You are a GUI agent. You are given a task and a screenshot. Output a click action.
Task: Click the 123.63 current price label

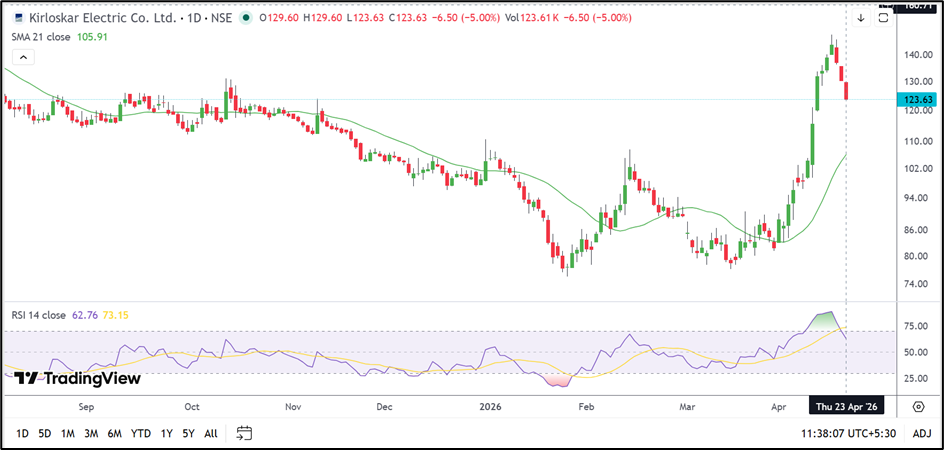[x=918, y=100]
